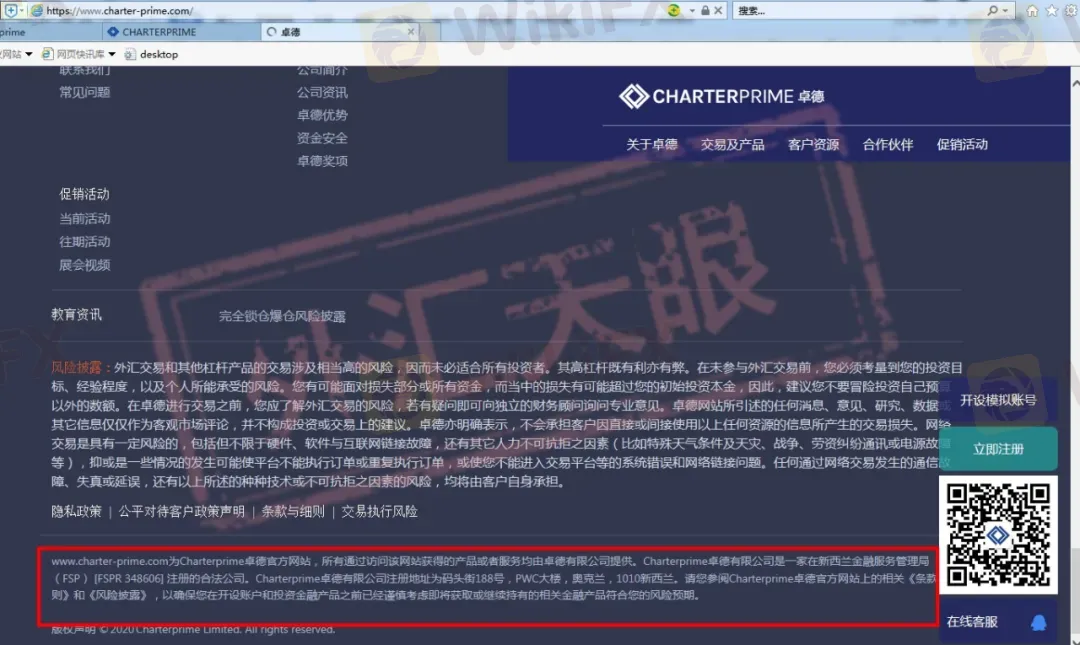Open the 交易执行风险 link
Image resolution: width=1080 pixels, height=645 pixels.
(380, 511)
